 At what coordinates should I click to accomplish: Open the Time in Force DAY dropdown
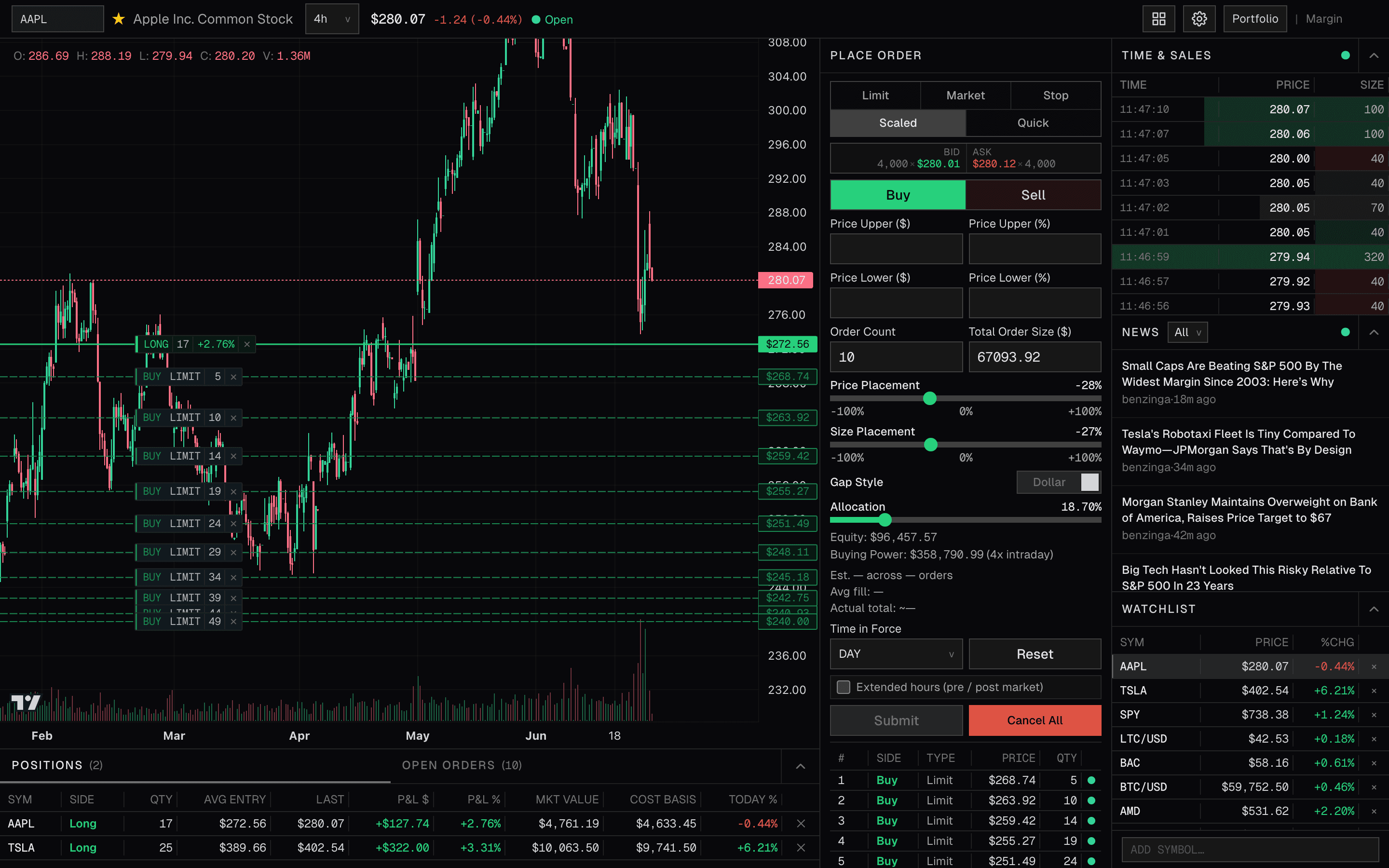(x=896, y=654)
